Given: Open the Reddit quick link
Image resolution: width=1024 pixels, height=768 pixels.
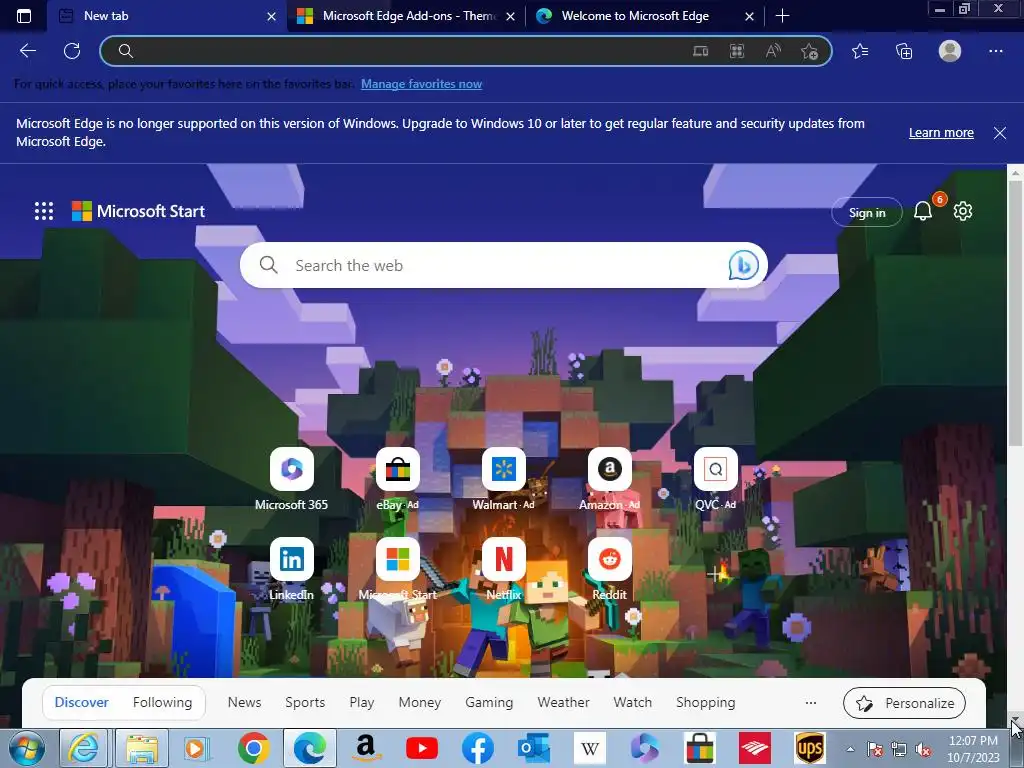Looking at the screenshot, I should click(x=609, y=569).
